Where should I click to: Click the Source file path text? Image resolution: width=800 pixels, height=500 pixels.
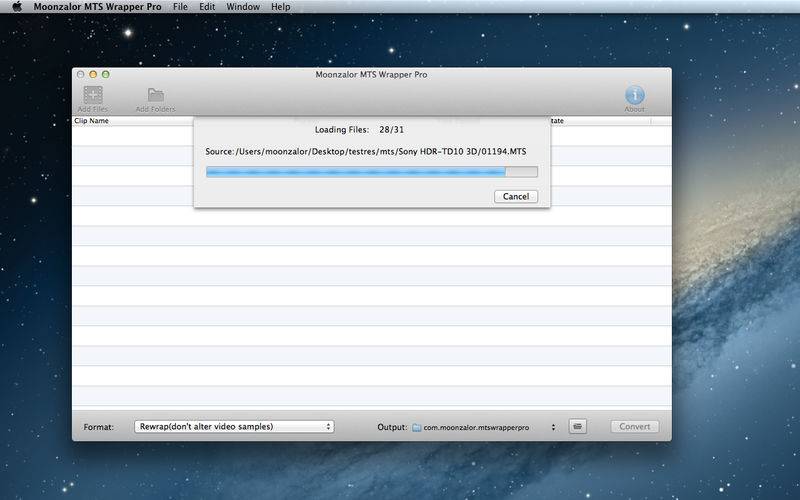[366, 152]
